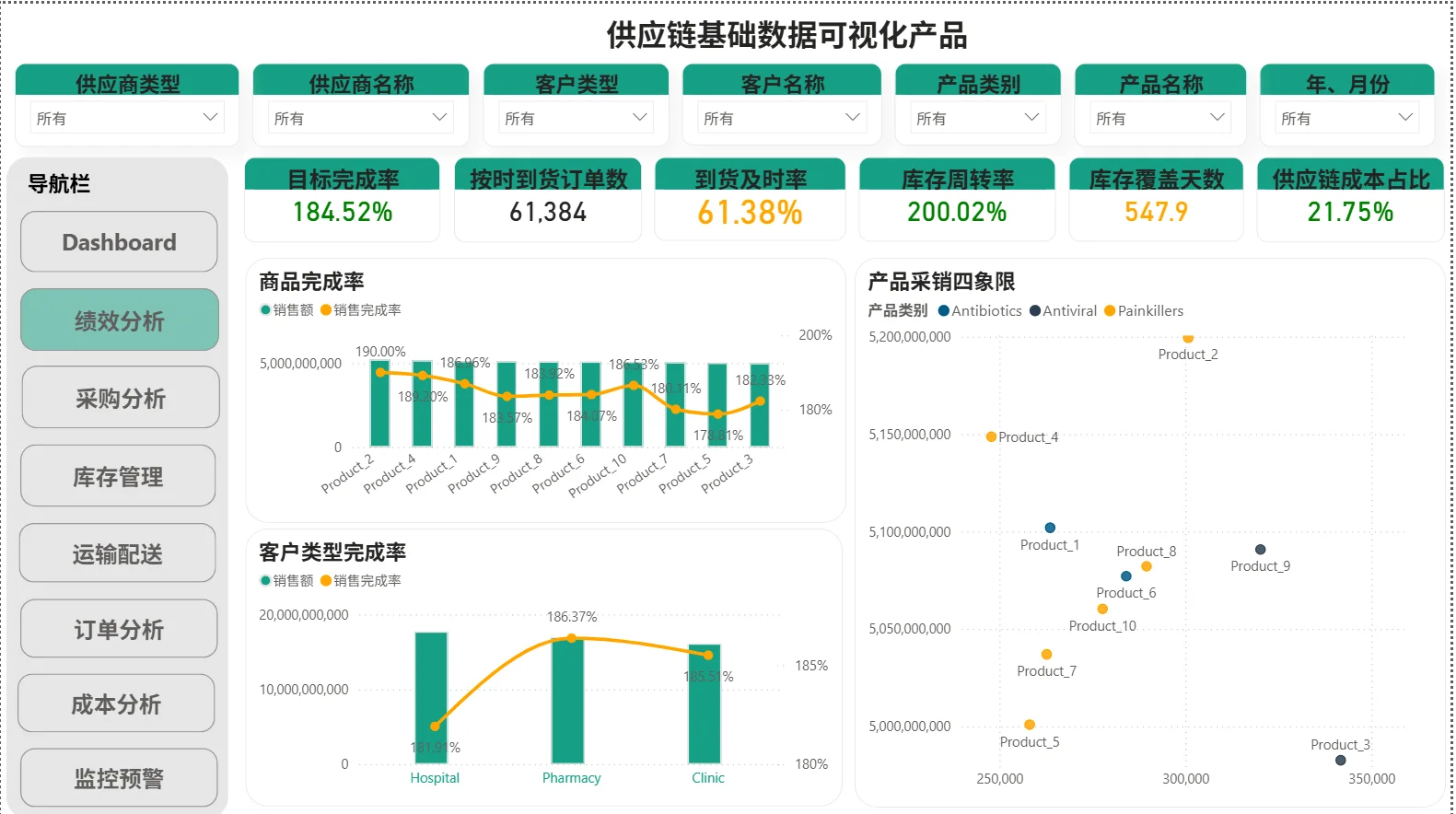This screenshot has height=814, width=1456.
Task: Click 销售额 legend in 客户类型完成率 chart
Action: [287, 581]
